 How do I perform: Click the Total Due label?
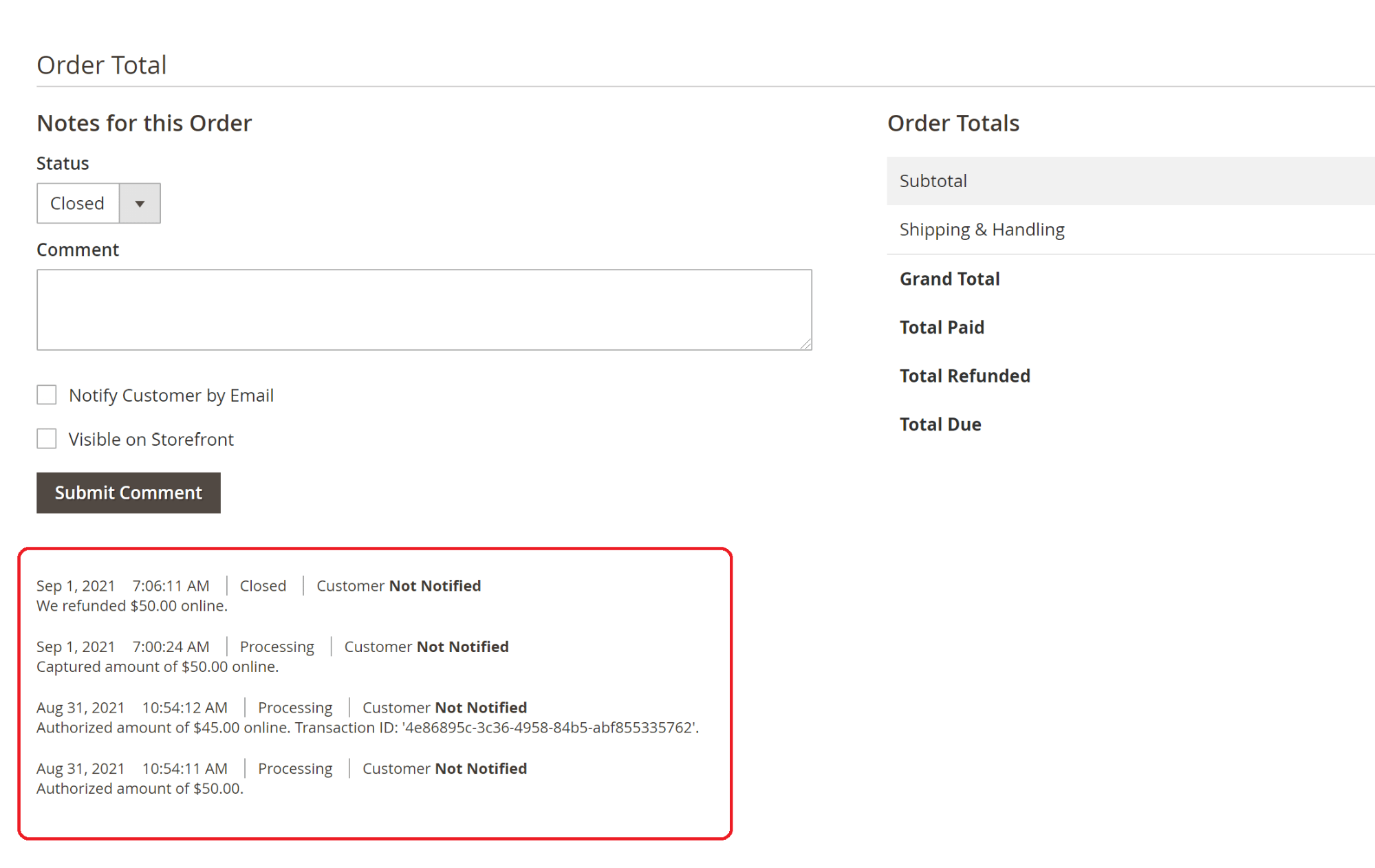(940, 424)
